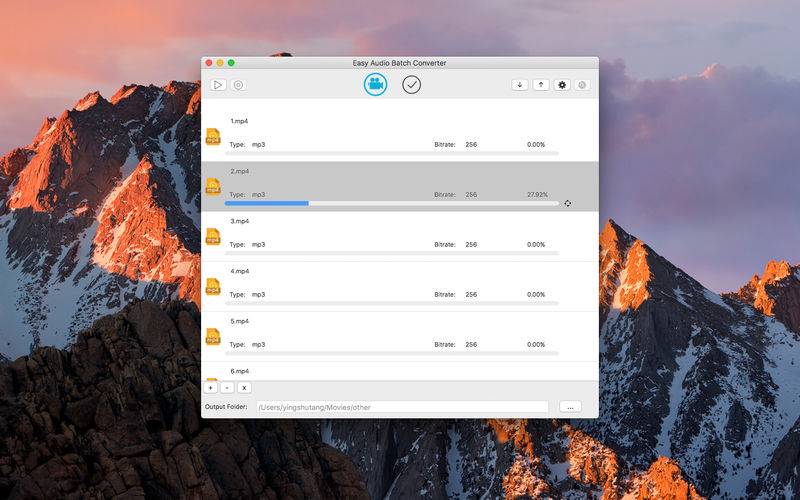Screen dimensions: 800x500
Task: Open the checkmark completed list icon
Action: 411,85
